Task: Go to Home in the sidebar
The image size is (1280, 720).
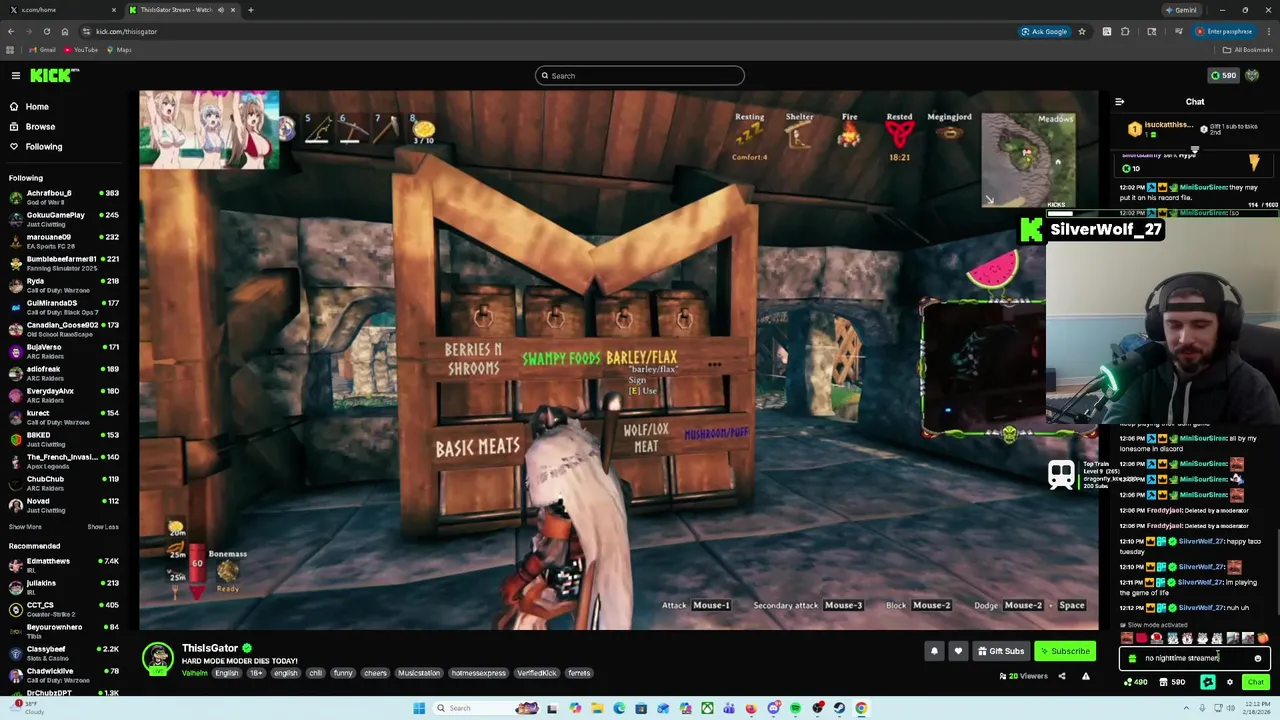Action: (37, 106)
